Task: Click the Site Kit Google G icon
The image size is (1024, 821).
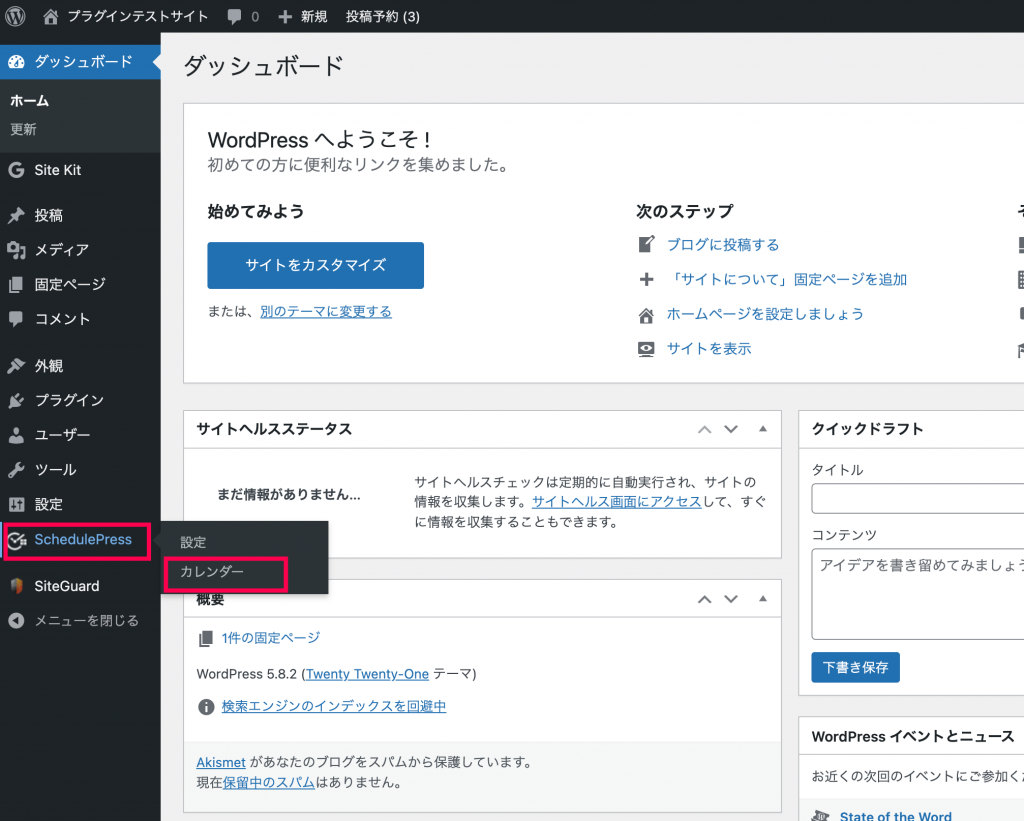Action: coord(16,170)
